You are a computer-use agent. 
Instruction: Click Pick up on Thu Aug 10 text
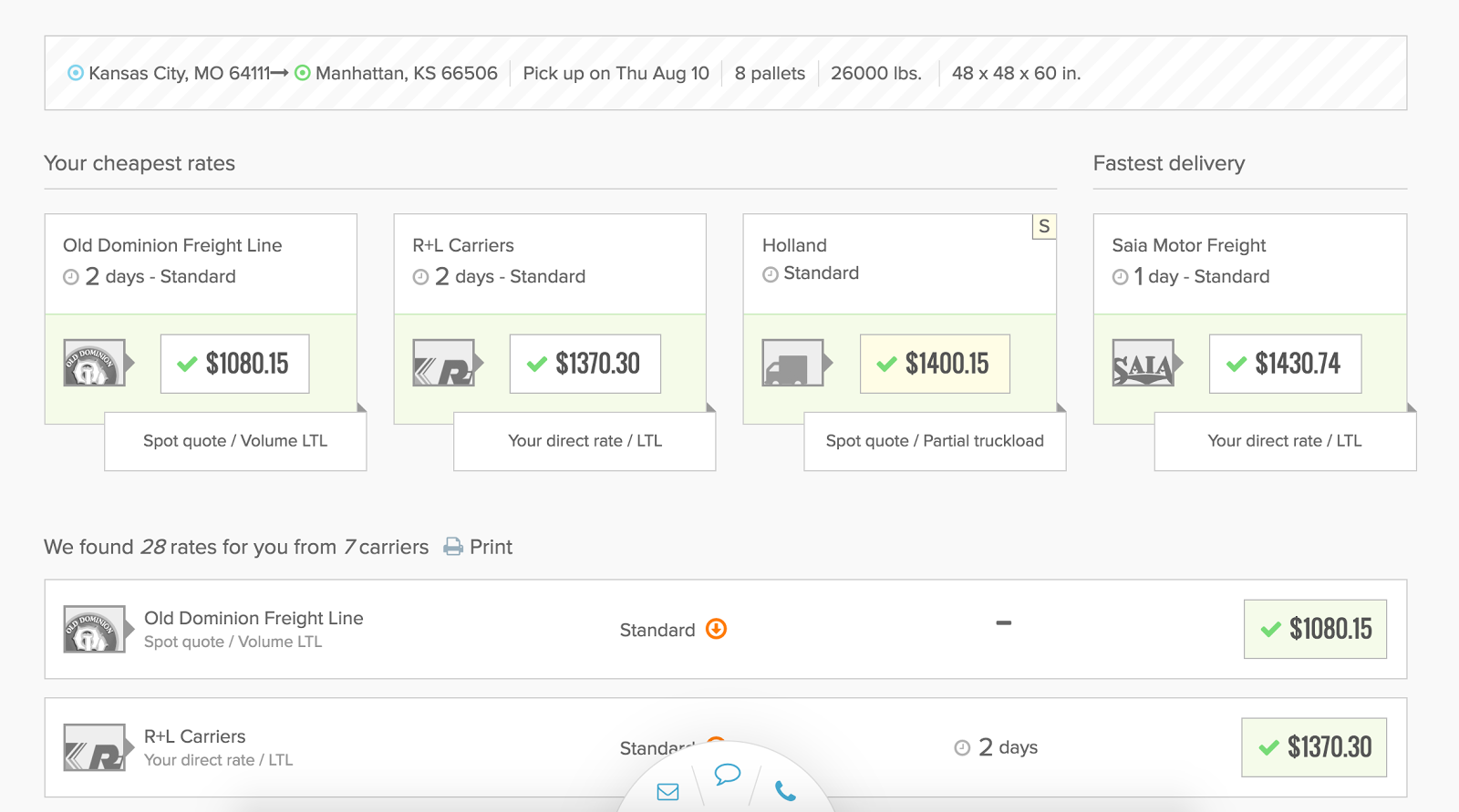[x=616, y=73]
